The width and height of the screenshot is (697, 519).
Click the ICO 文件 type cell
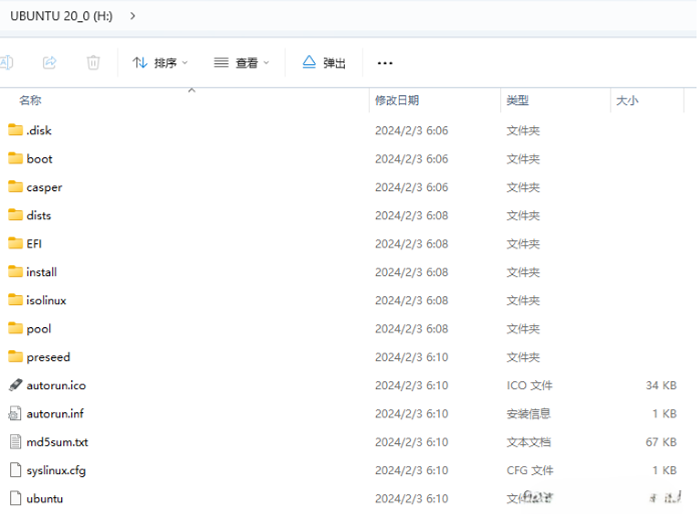pyautogui.click(x=529, y=385)
